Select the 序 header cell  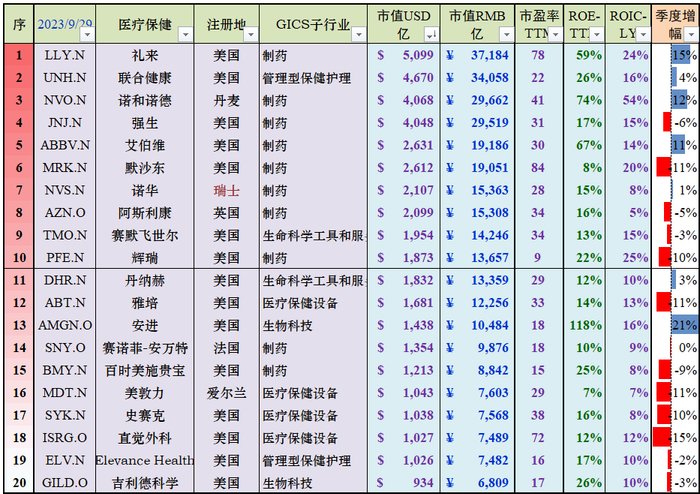tap(19, 24)
